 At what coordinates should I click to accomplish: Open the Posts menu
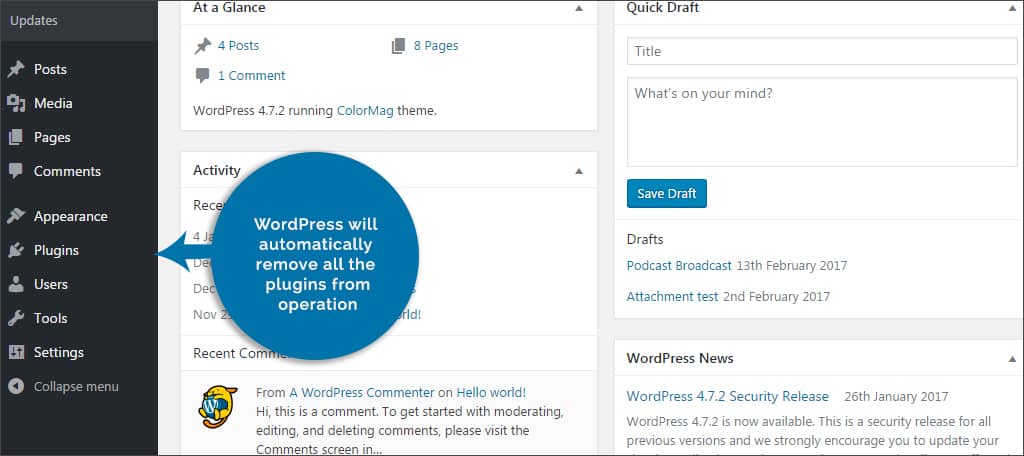pos(50,69)
